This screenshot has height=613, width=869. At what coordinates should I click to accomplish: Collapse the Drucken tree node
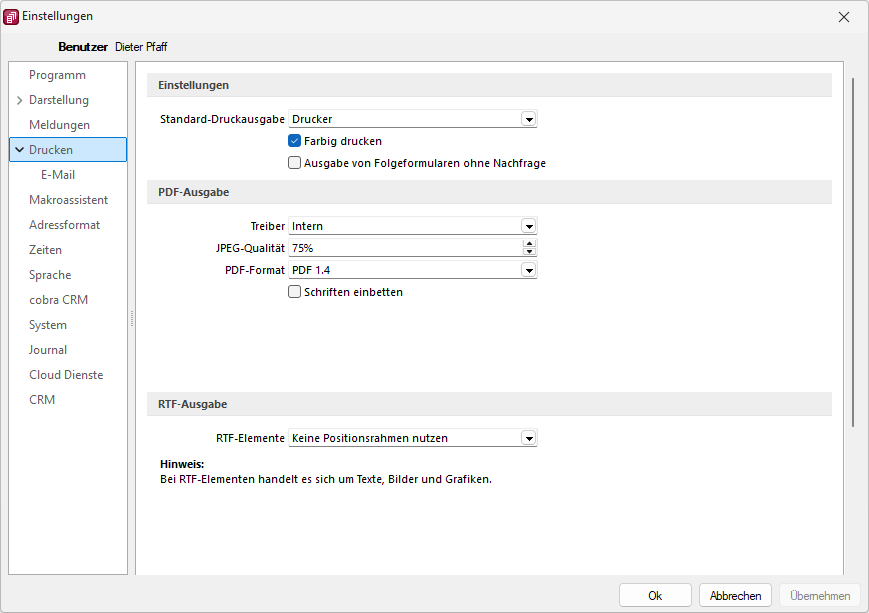click(x=19, y=150)
